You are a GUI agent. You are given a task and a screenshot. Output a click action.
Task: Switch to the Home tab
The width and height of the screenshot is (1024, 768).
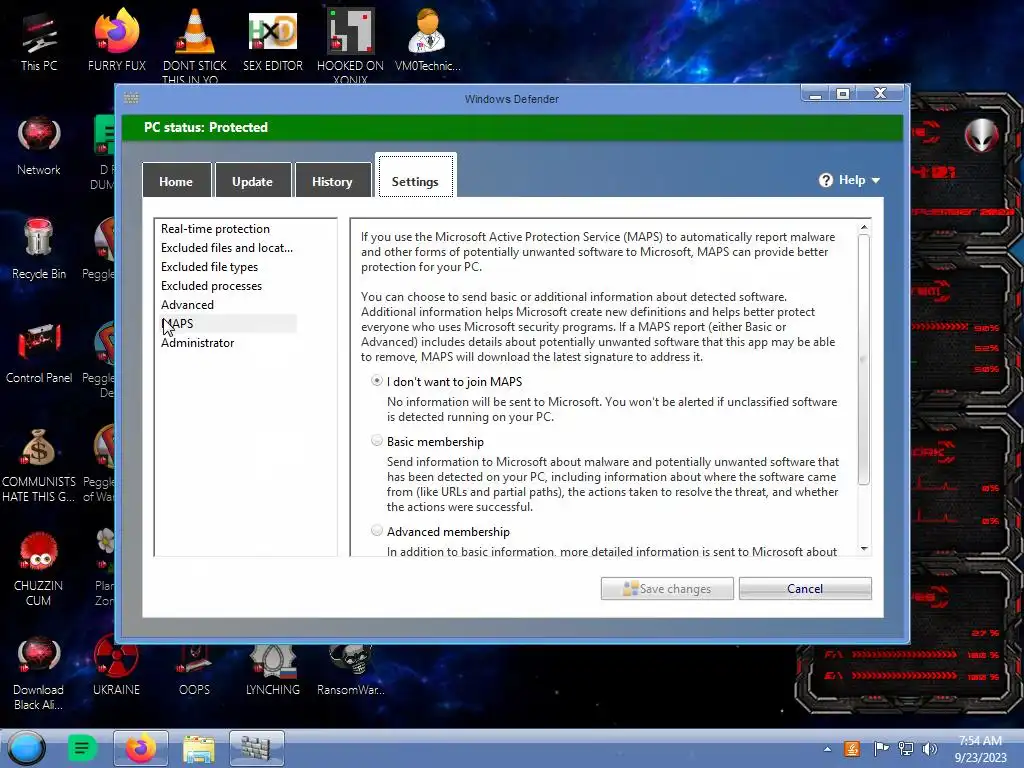click(x=176, y=180)
